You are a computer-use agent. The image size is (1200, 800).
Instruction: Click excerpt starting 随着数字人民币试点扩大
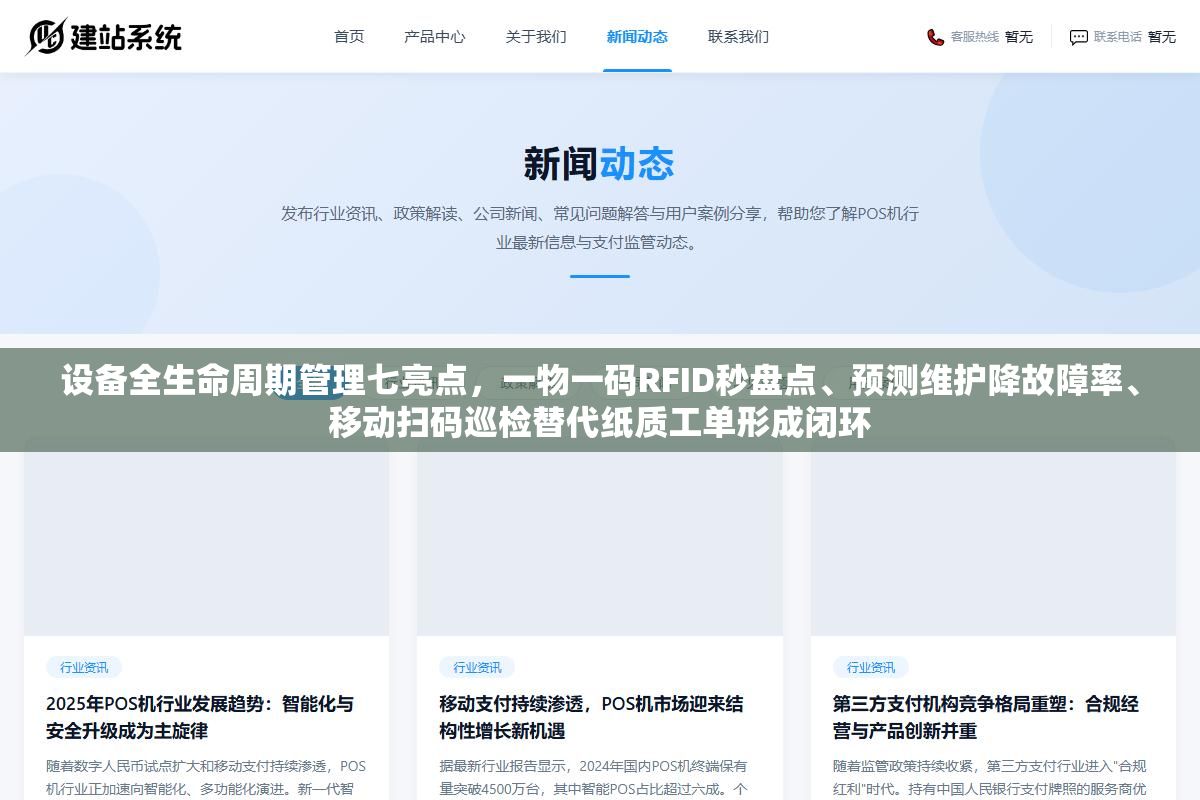click(x=206, y=777)
